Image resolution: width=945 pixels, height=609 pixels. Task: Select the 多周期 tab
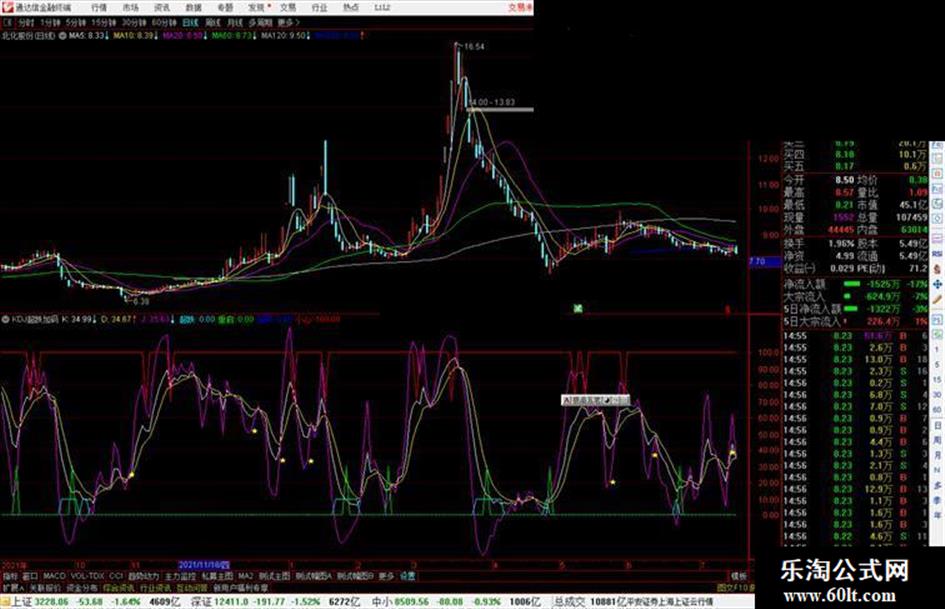260,22
